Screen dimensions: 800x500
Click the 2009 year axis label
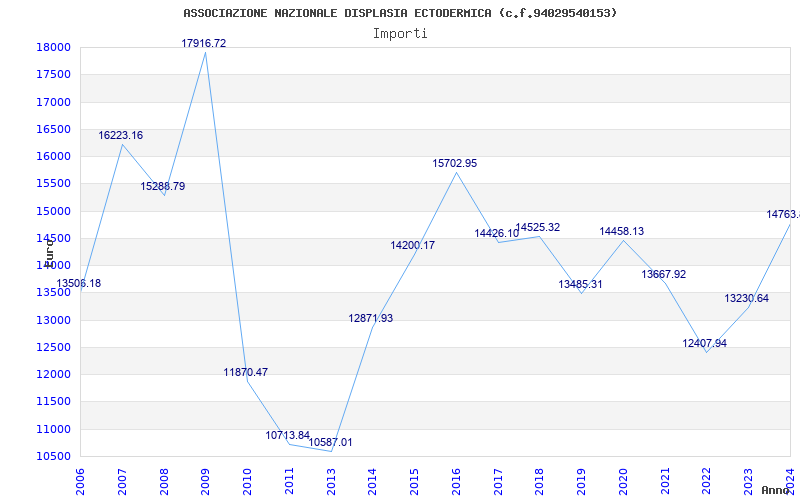pos(205,482)
